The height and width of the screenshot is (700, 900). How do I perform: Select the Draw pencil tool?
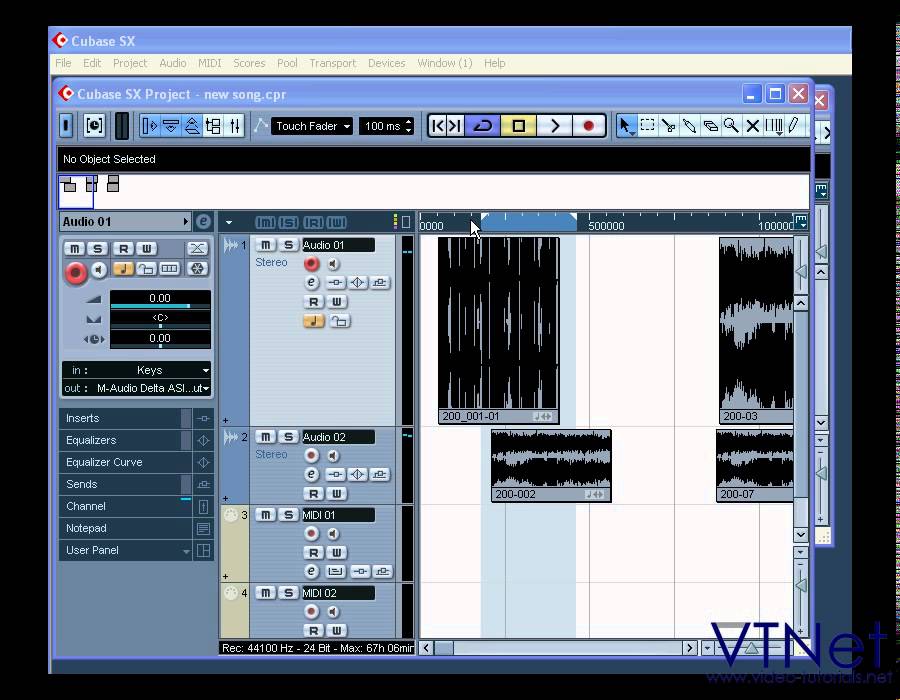(794, 126)
